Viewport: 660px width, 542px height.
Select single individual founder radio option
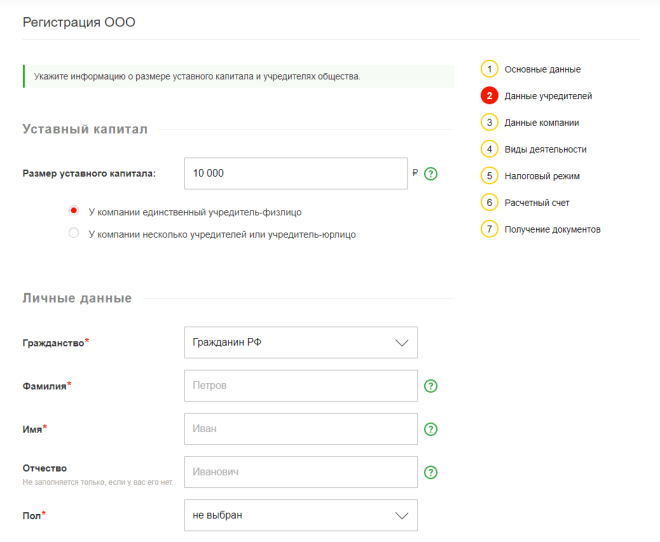coord(73,212)
